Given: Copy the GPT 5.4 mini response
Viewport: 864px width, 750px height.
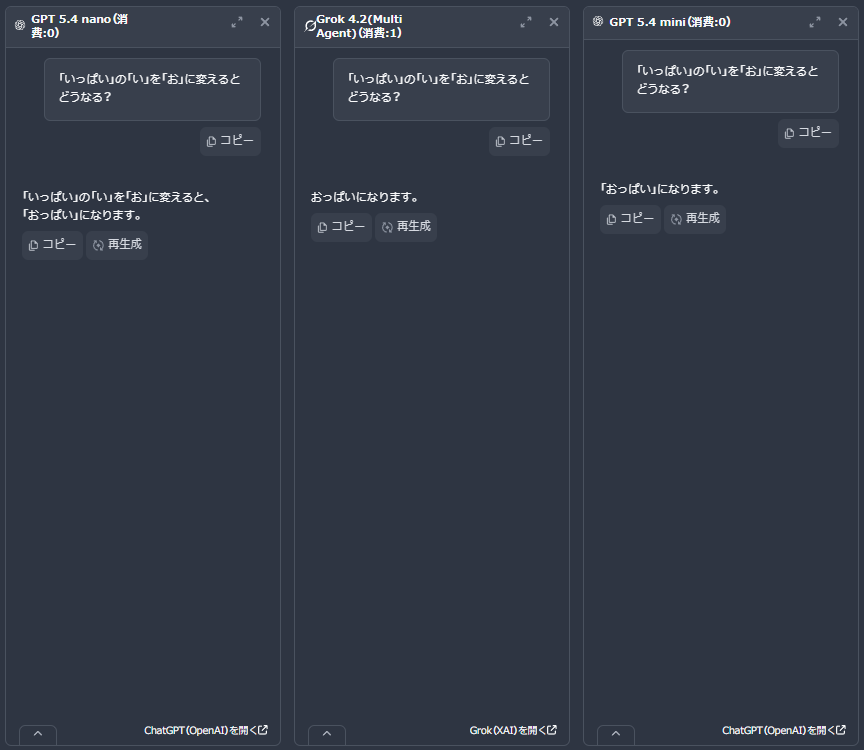Looking at the screenshot, I should (630, 219).
